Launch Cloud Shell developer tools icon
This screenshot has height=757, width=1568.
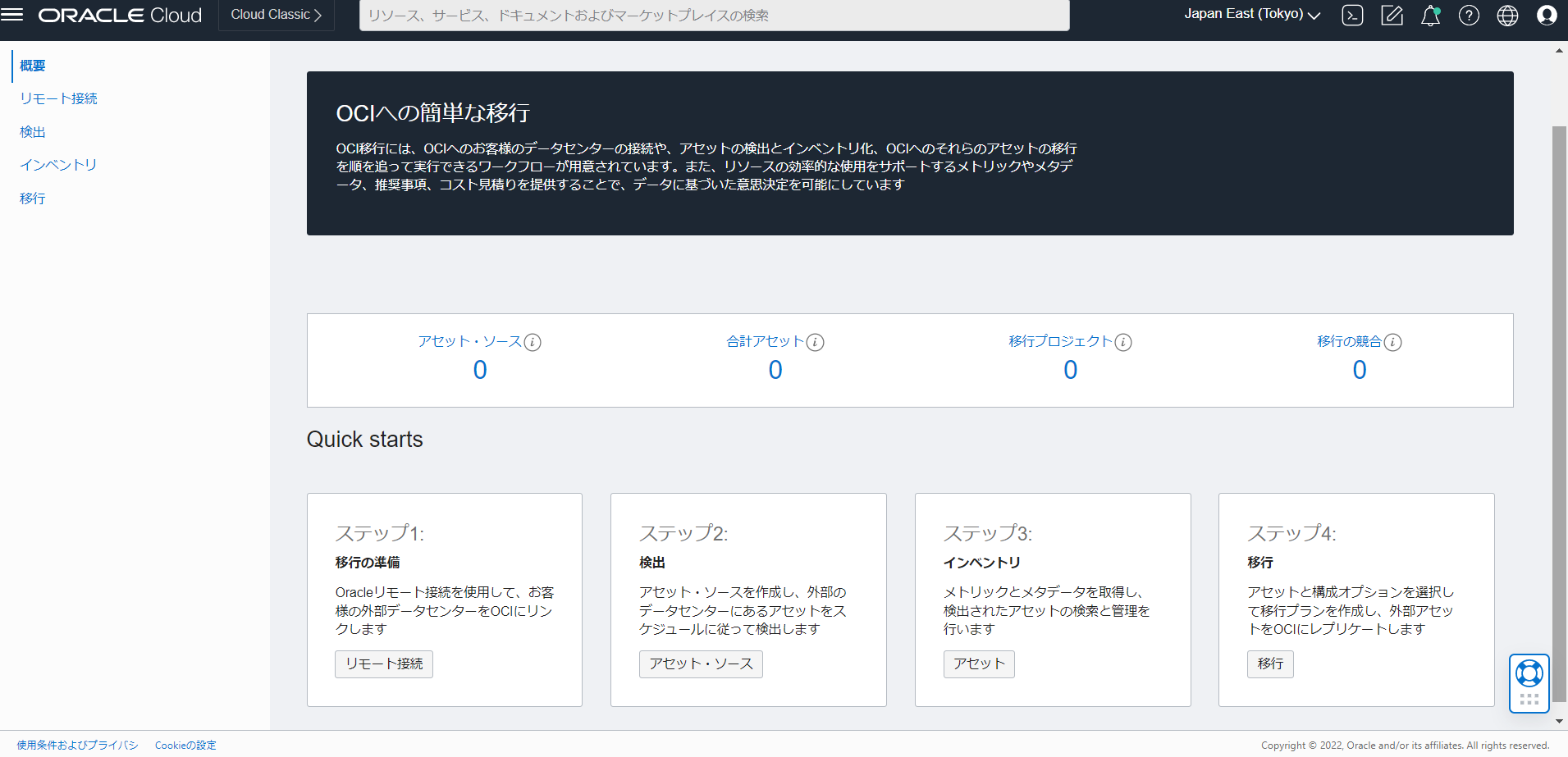tap(1352, 16)
